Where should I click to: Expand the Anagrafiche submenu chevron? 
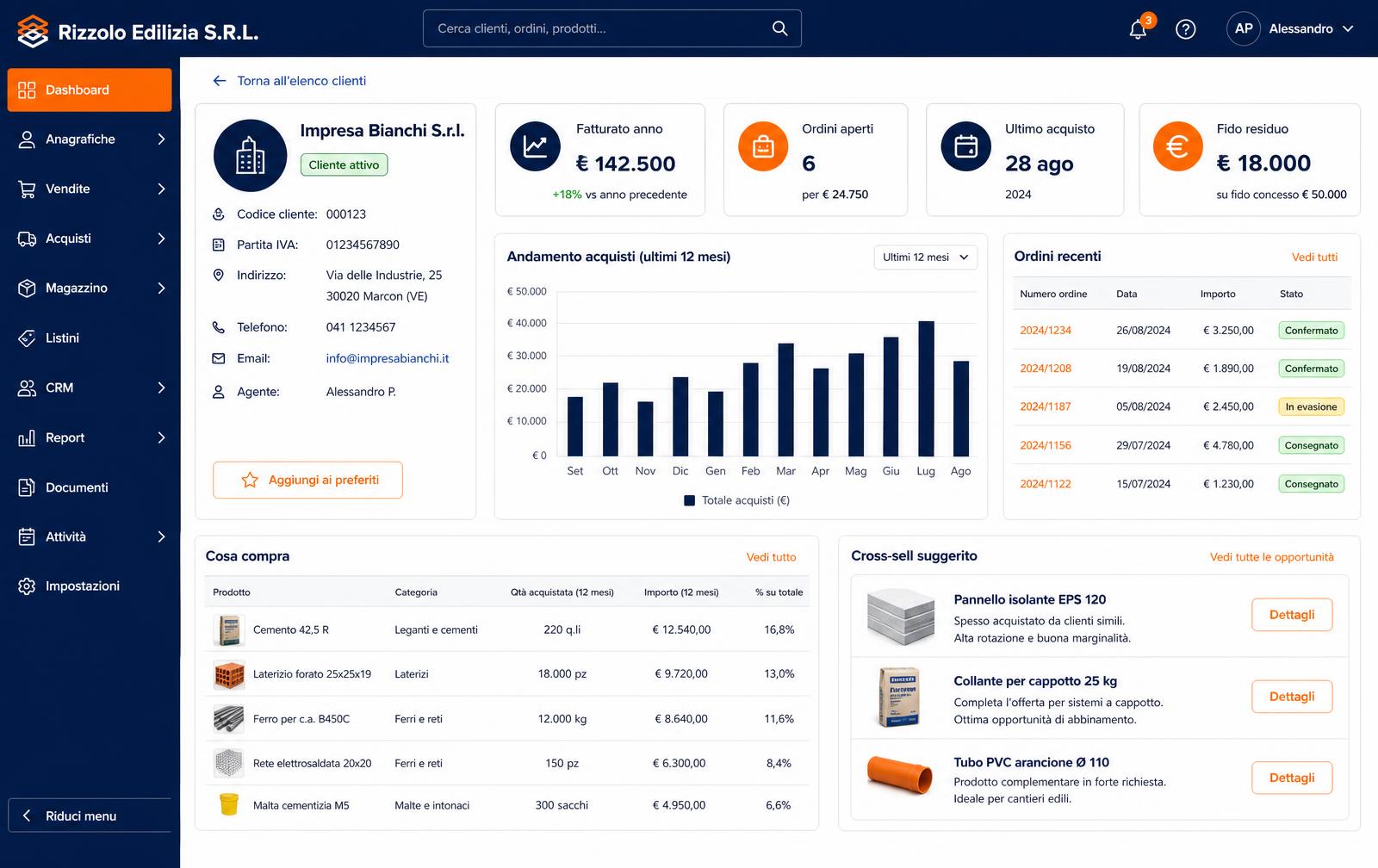(x=161, y=139)
